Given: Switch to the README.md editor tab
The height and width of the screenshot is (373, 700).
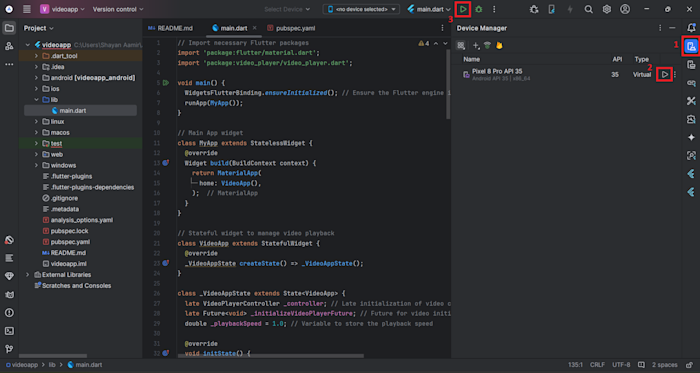Looking at the screenshot, I should pyautogui.click(x=171, y=28).
